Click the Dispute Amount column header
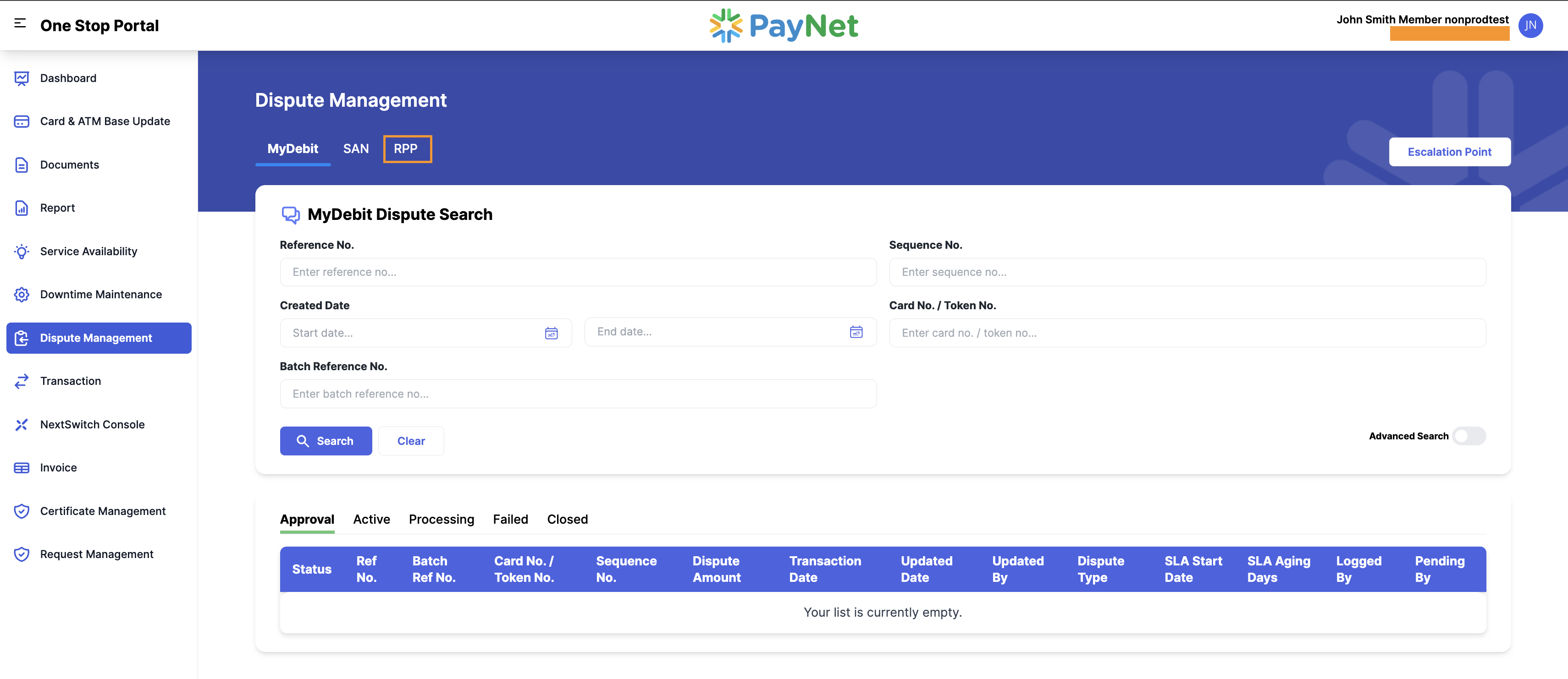 pos(717,569)
